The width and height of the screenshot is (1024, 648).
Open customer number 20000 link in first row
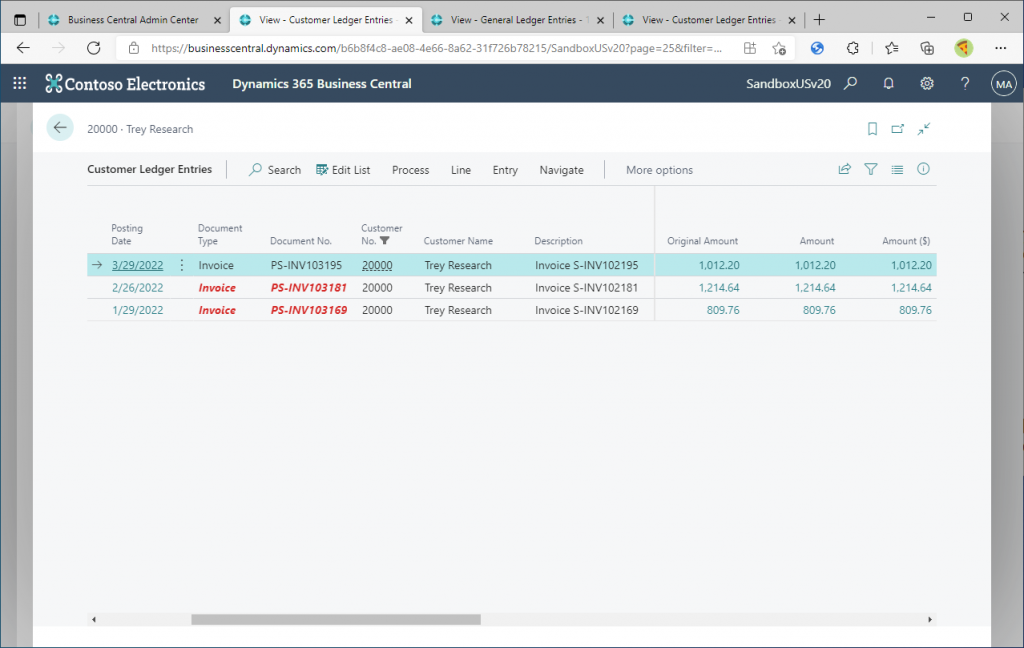[377, 265]
